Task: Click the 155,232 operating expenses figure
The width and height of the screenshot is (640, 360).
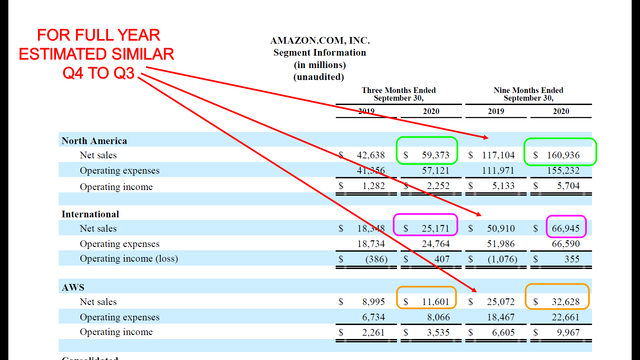Action: point(563,171)
